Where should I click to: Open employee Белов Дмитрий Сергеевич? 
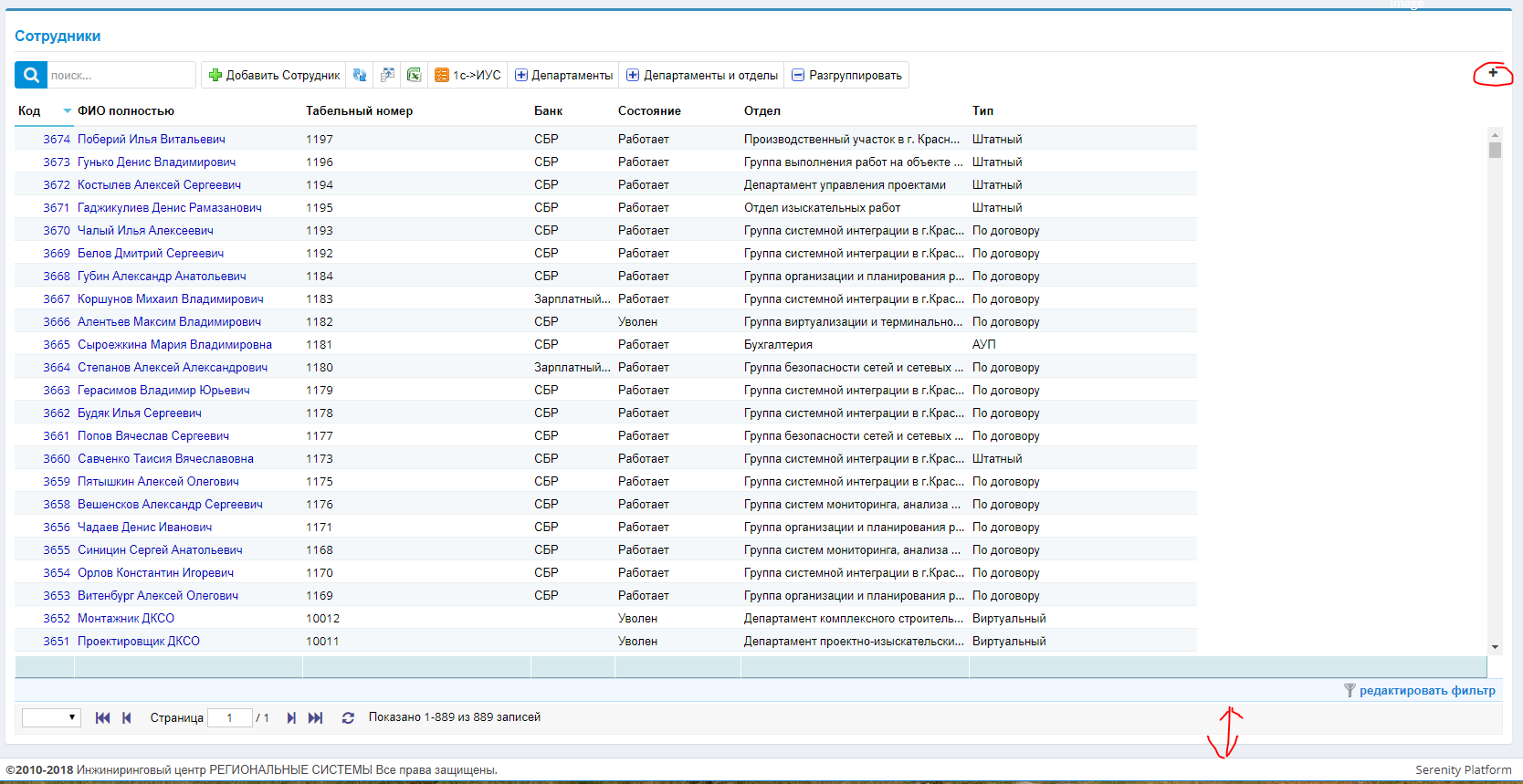pos(151,253)
